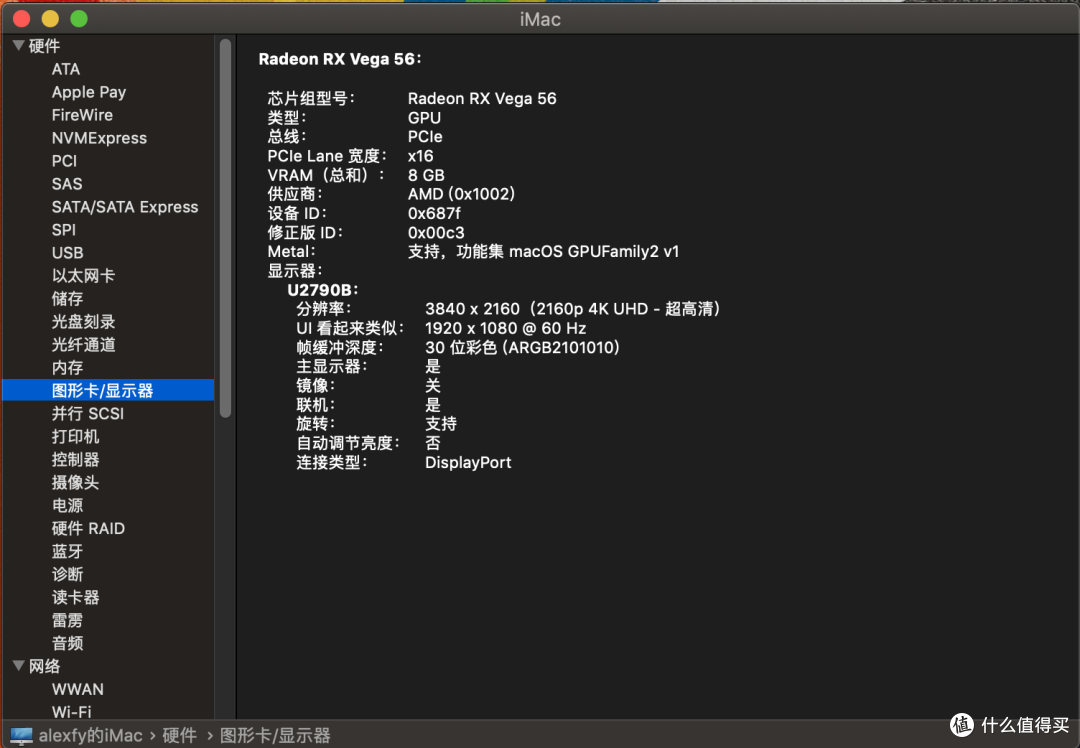This screenshot has height=748, width=1080.
Task: Click 图形卡/显示器 in the bottom path bar
Action: tap(275, 736)
